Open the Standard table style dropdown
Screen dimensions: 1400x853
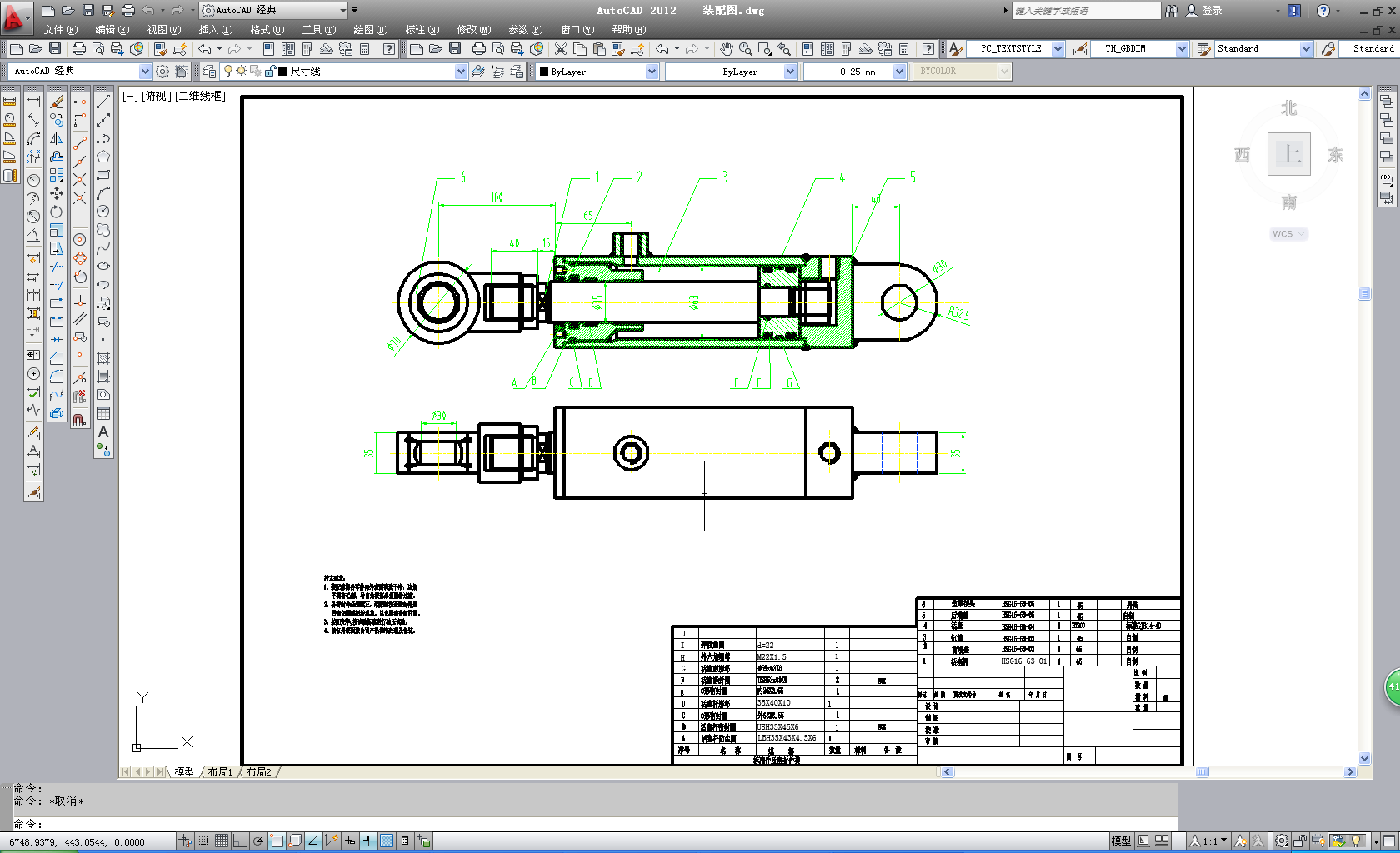(x=1306, y=49)
